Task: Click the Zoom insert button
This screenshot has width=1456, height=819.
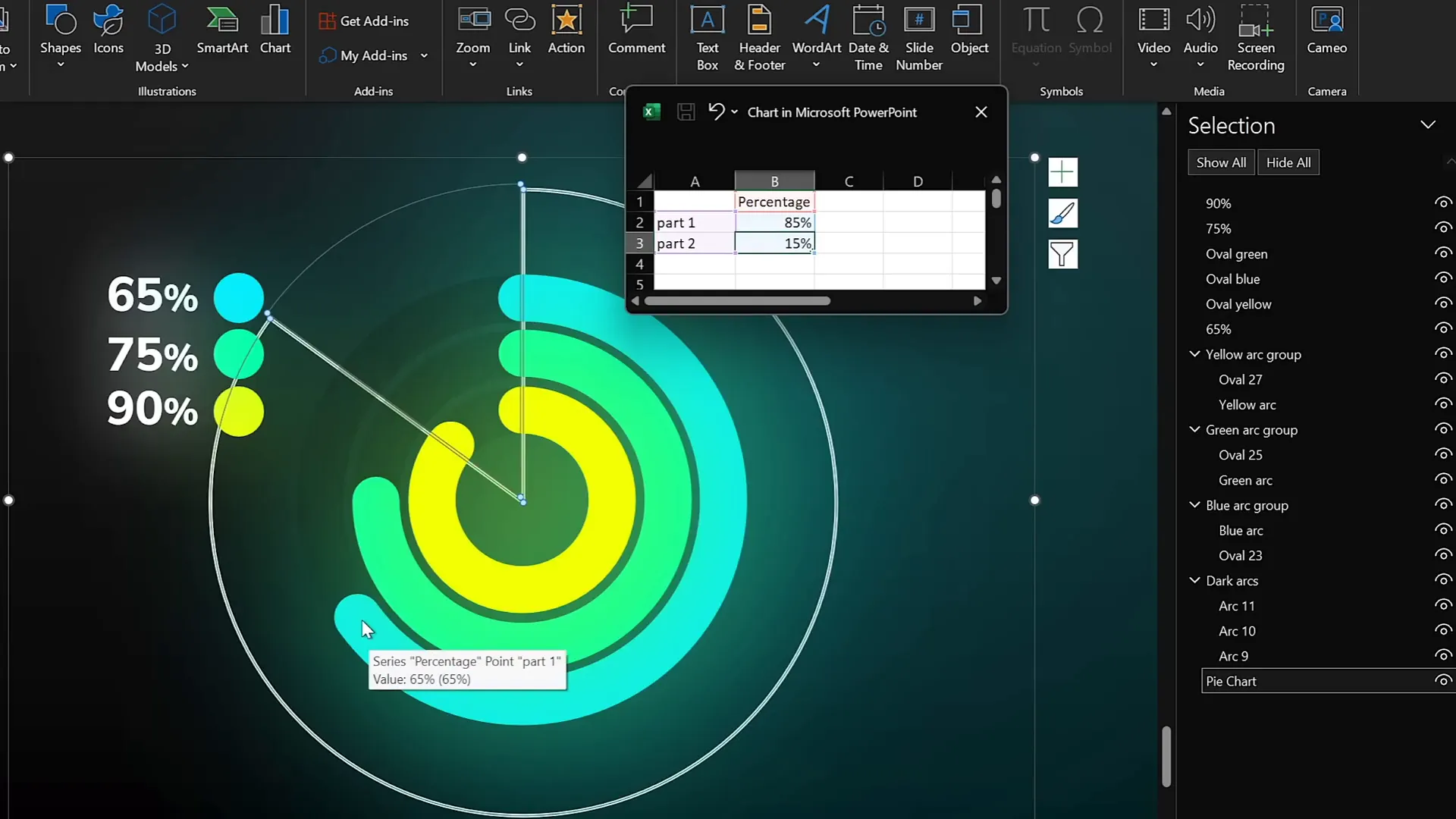Action: pos(472,36)
